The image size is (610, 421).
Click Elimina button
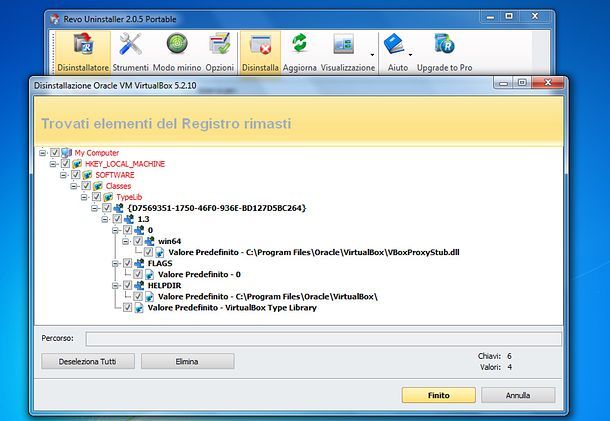[x=187, y=361]
